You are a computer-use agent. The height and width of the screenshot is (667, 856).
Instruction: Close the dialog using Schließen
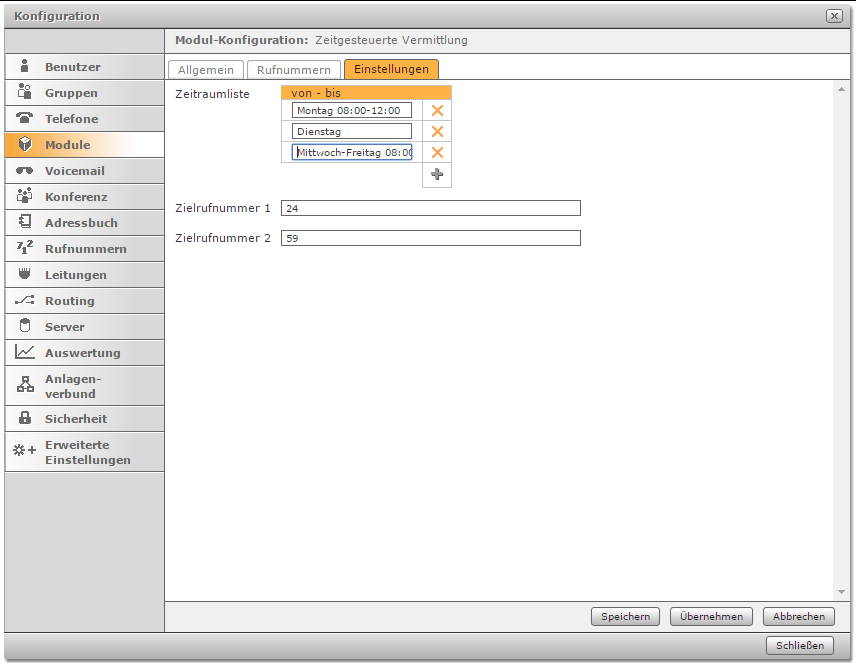click(800, 646)
